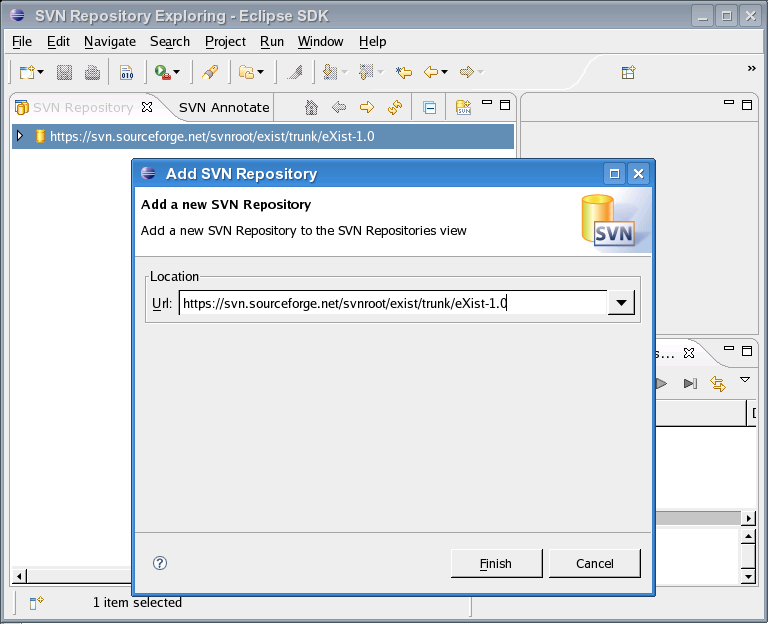Click the right arrow of the horizontal scrollbar
Viewport: 768px width, 624px height.
[x=748, y=518]
